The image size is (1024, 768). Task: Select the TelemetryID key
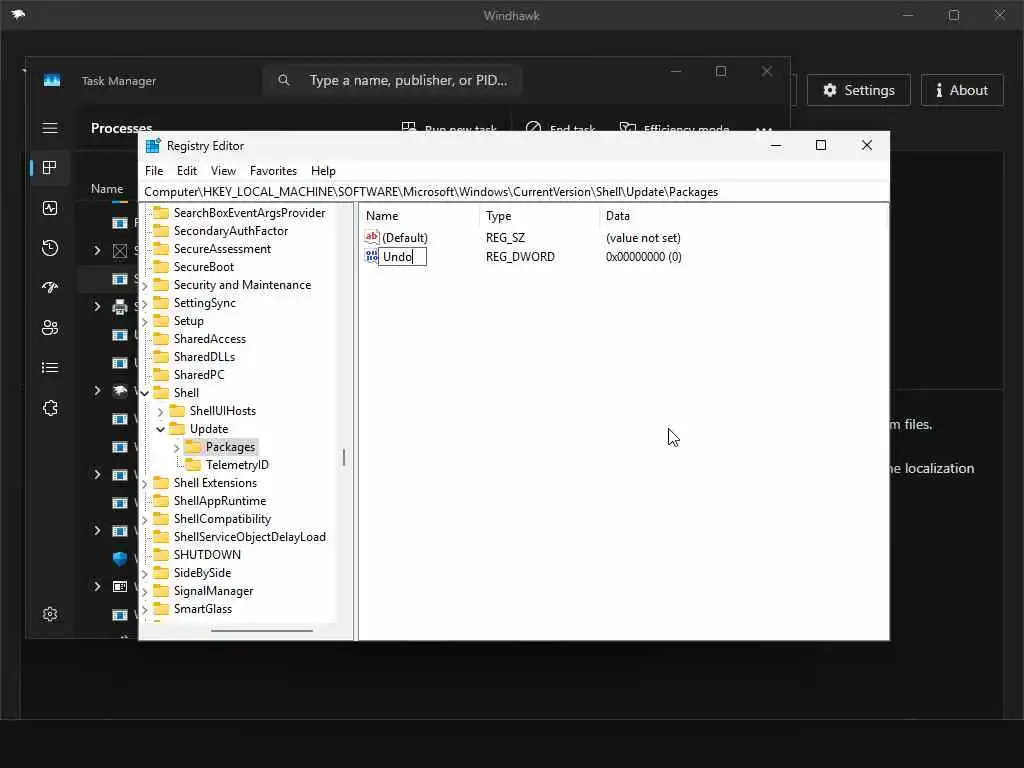tap(237, 465)
